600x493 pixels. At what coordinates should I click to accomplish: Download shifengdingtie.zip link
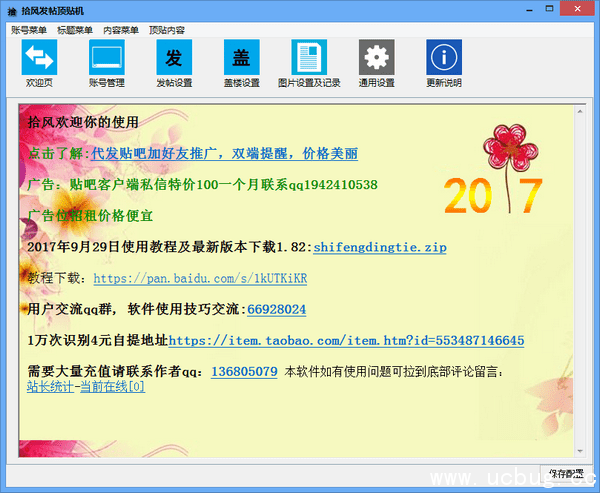pyautogui.click(x=380, y=247)
